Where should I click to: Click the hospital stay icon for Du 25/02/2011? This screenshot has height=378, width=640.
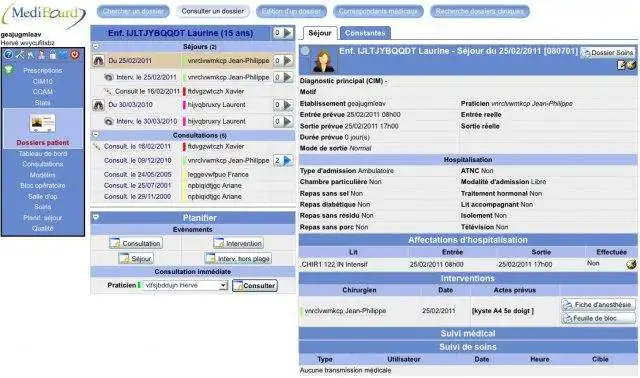[98, 61]
